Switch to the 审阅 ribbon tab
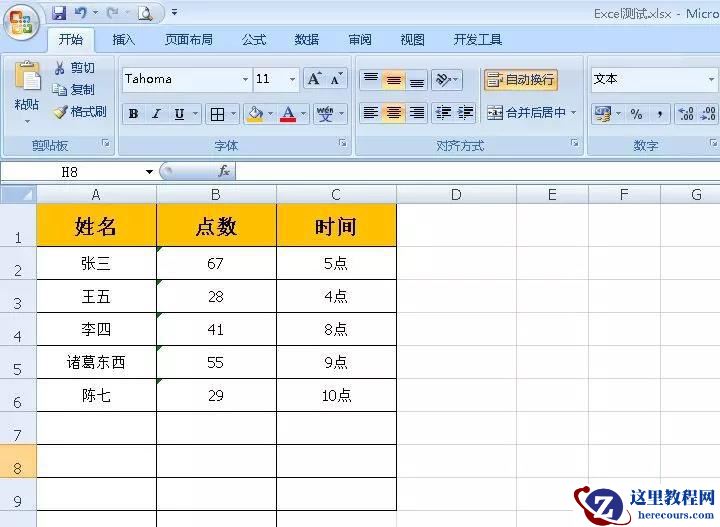This screenshot has height=527, width=720. pos(360,40)
